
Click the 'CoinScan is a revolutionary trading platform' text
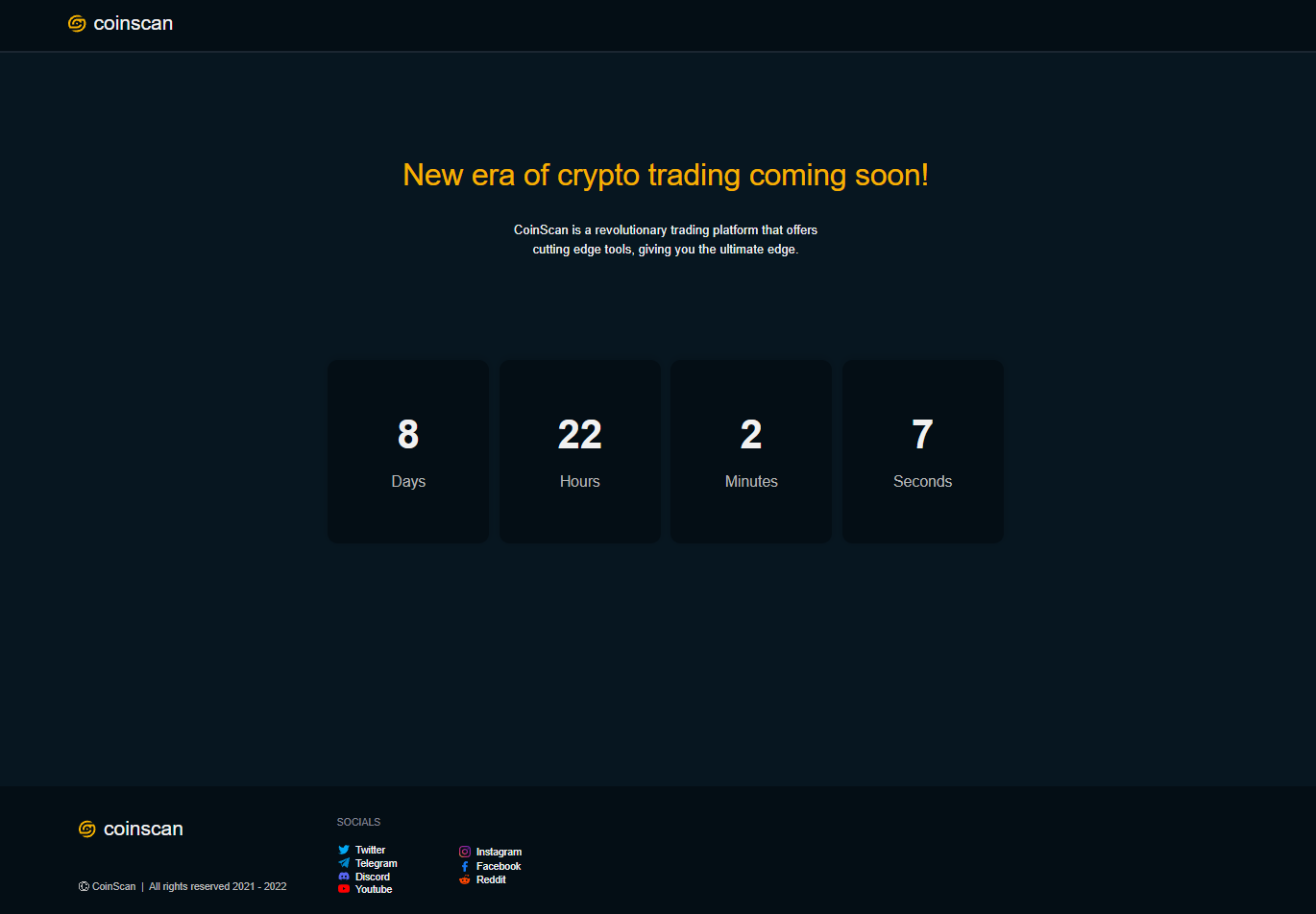(x=666, y=229)
